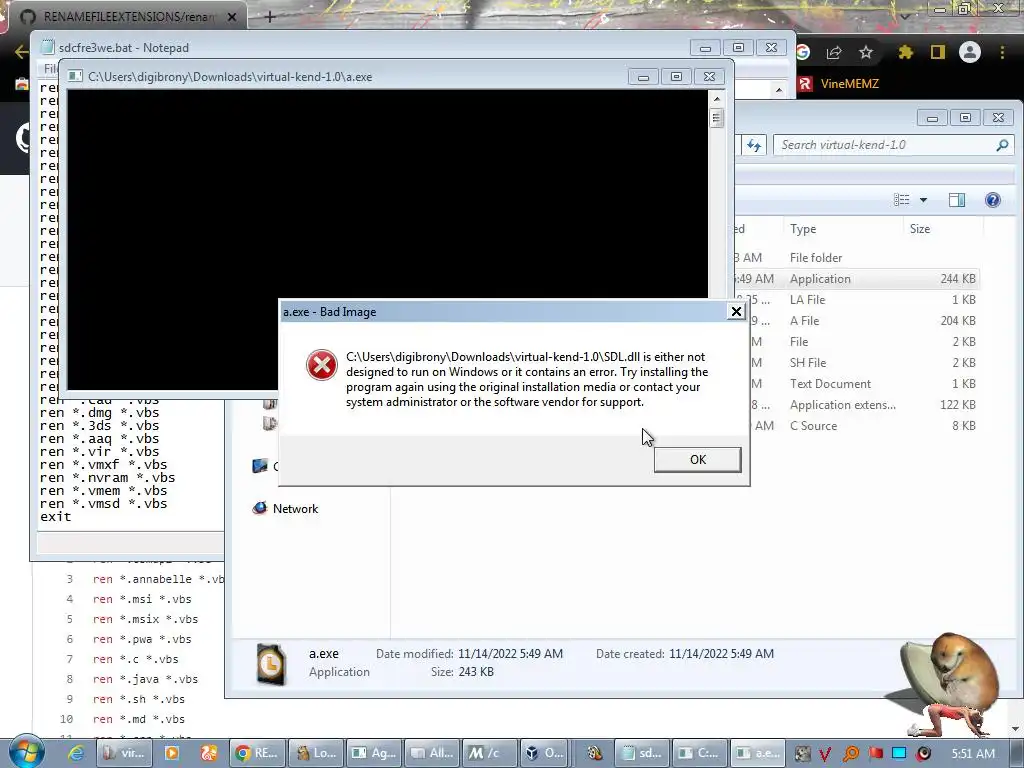Go back in Chrome with back arrow
Screen dimensions: 1024x768
pos(21,52)
